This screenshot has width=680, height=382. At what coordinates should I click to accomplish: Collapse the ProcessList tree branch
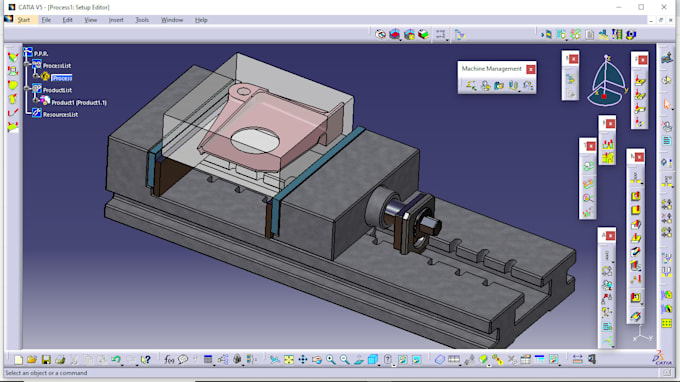pyautogui.click(x=27, y=65)
